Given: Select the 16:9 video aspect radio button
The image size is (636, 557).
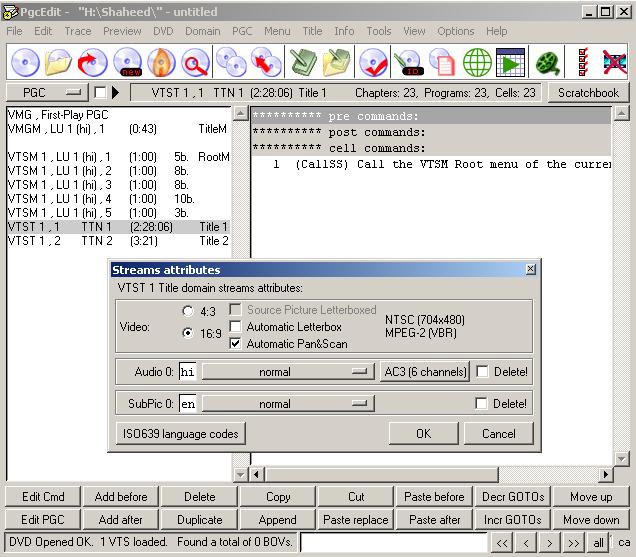Looking at the screenshot, I should click(x=188, y=333).
